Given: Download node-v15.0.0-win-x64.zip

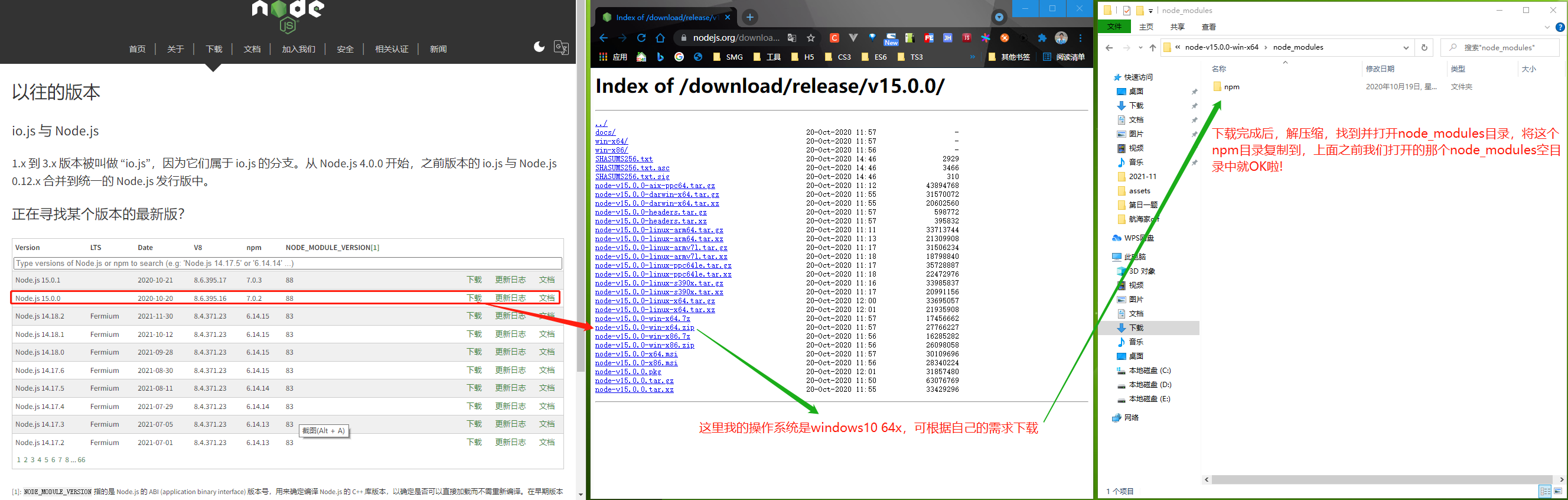Looking at the screenshot, I should (644, 327).
